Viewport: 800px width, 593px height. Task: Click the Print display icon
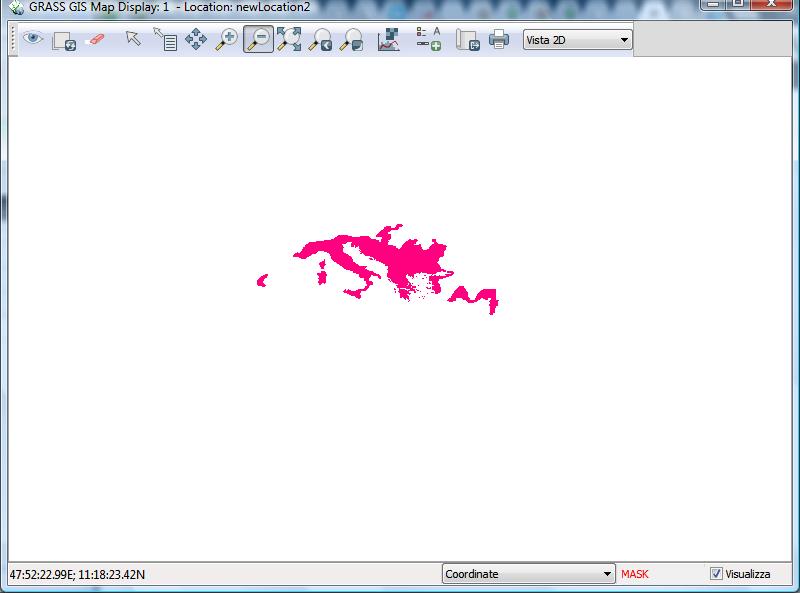pyautogui.click(x=499, y=39)
